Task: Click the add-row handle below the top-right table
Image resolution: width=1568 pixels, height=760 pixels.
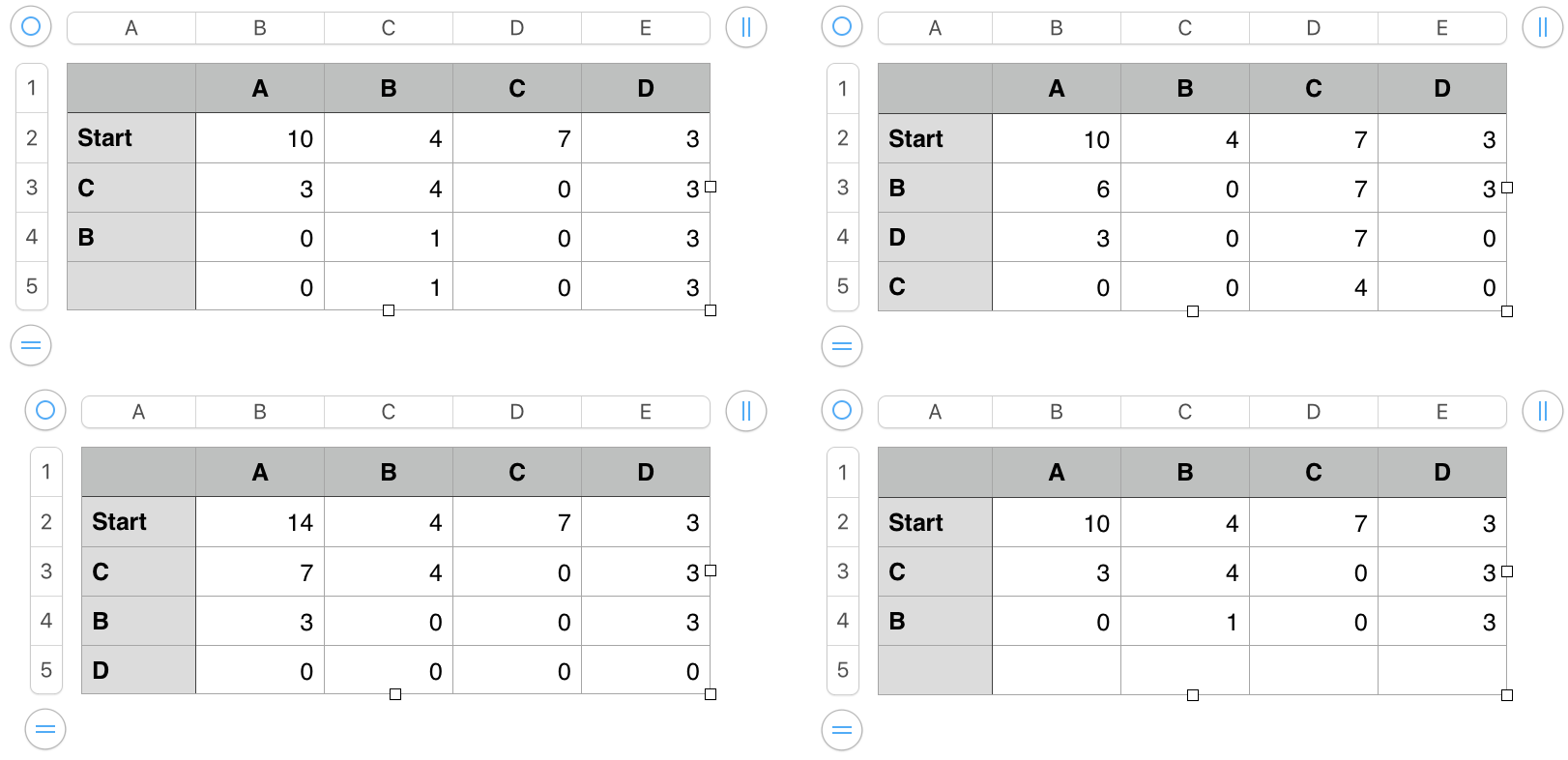Action: pyautogui.click(x=842, y=345)
